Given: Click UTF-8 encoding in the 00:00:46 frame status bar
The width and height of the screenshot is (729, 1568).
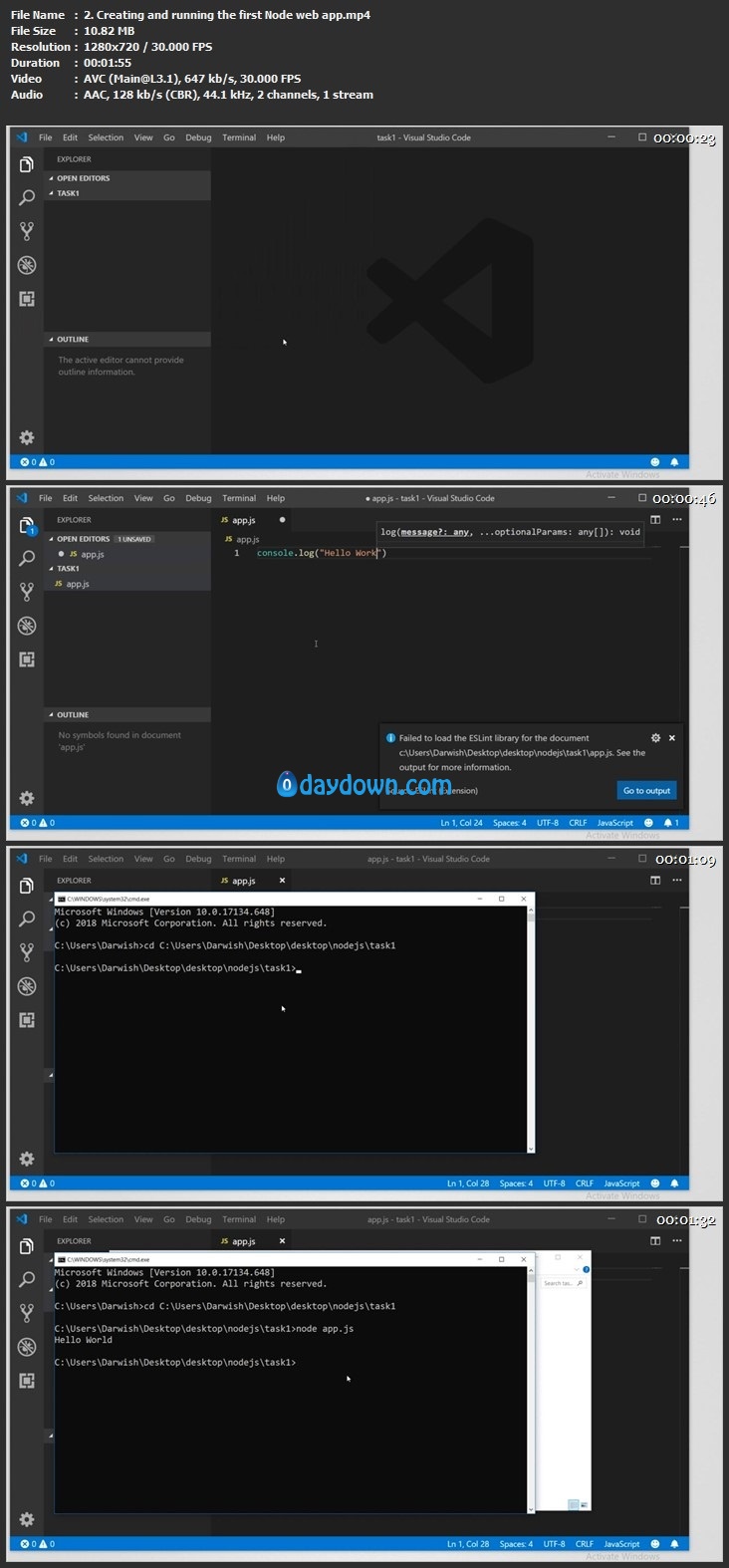Looking at the screenshot, I should (548, 823).
